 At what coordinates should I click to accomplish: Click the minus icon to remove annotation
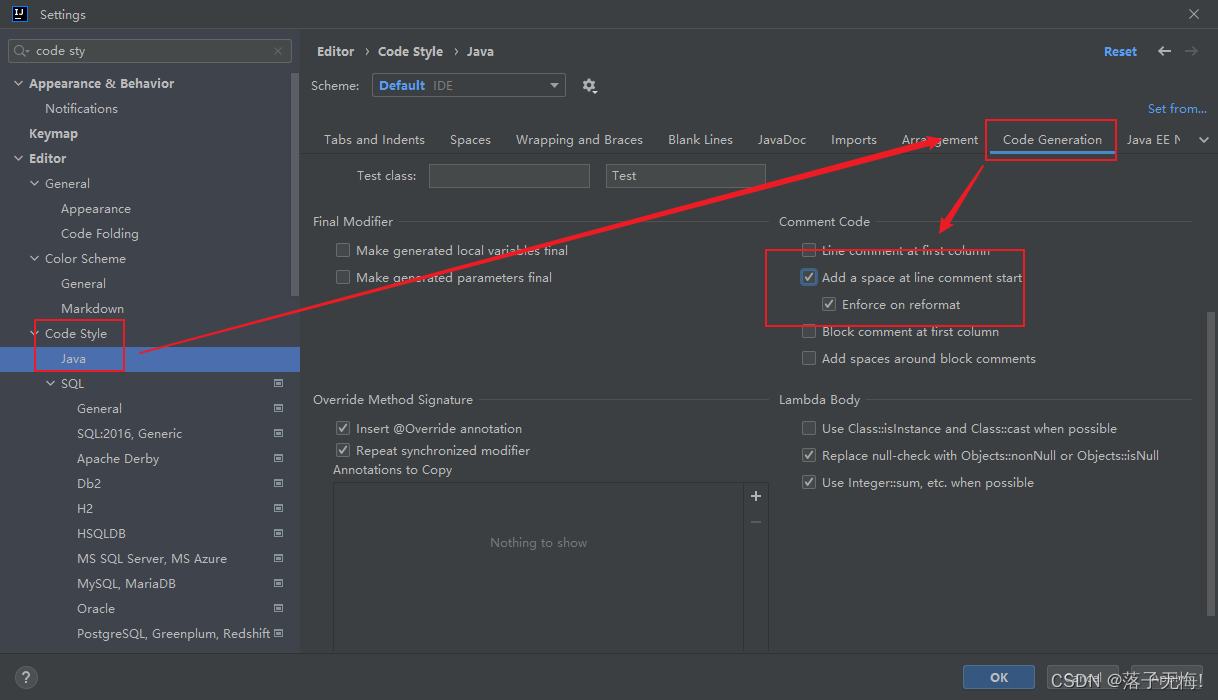tap(756, 522)
